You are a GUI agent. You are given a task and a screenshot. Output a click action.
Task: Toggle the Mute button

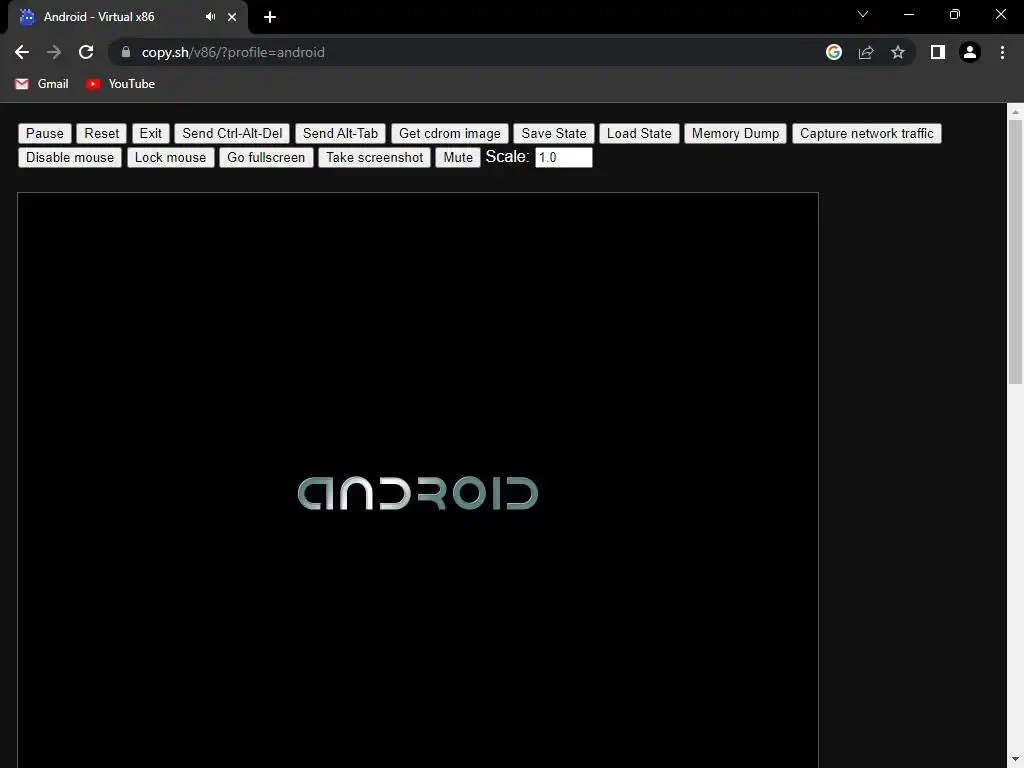coord(458,157)
